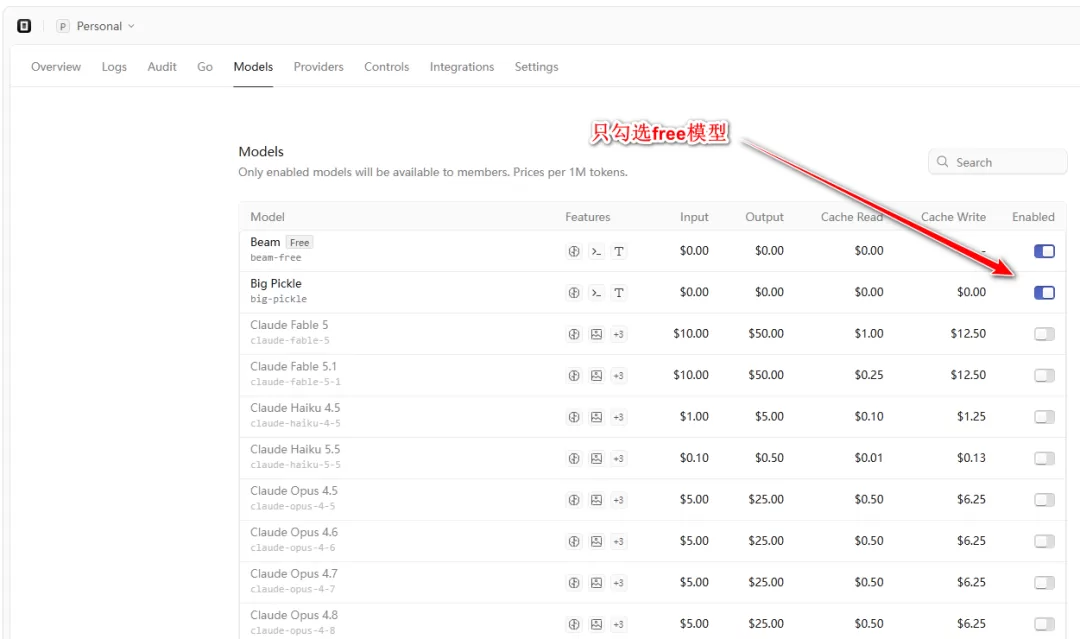Click the $50.00 output price for Claude Fable 5

click(766, 334)
